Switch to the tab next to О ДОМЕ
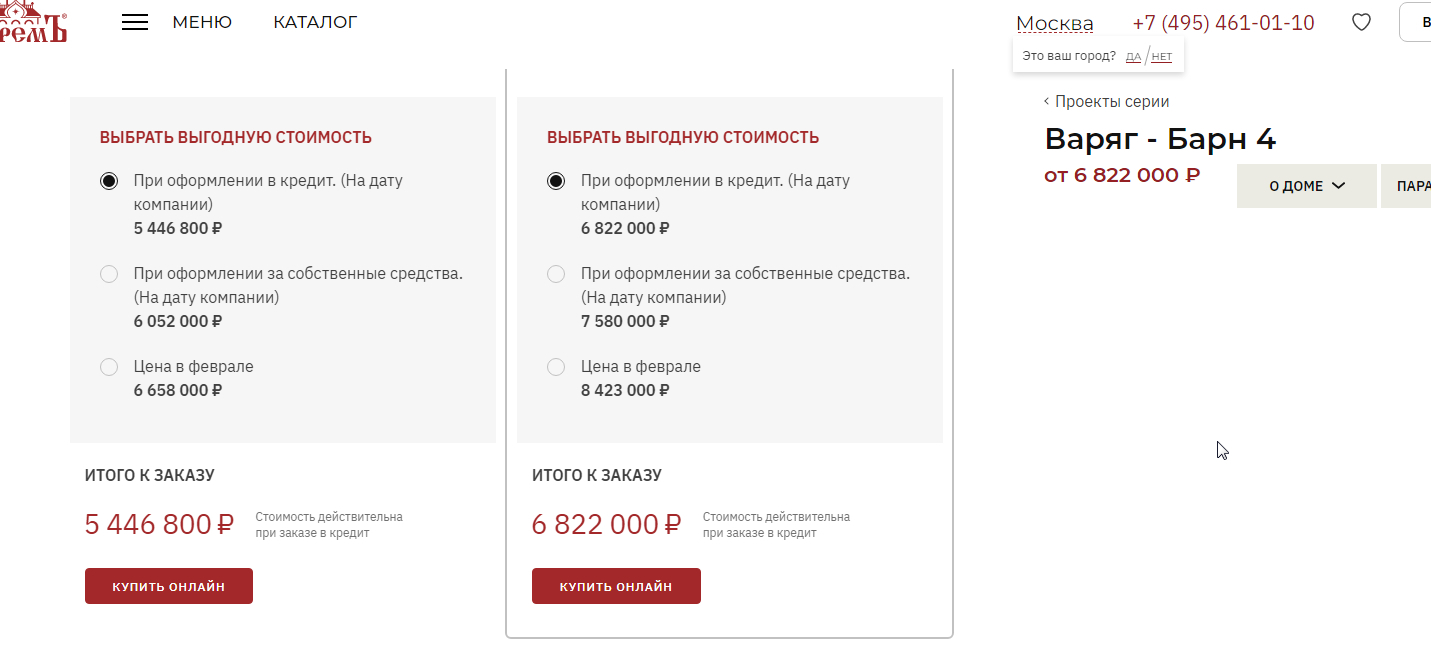This screenshot has height=657, width=1431. point(1410,186)
